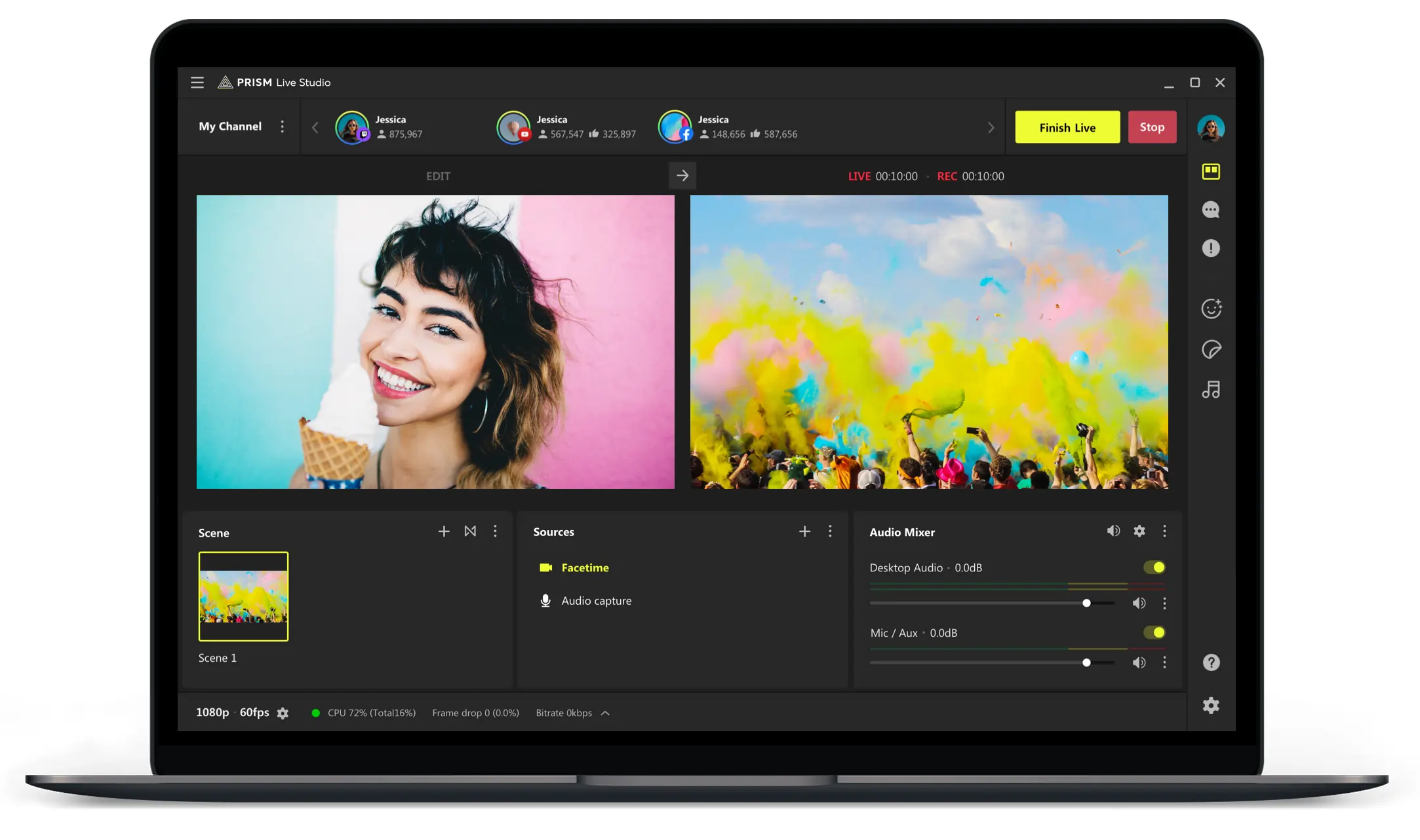
Task: Toggle the Desktop Audio switch off
Action: tap(1154, 567)
